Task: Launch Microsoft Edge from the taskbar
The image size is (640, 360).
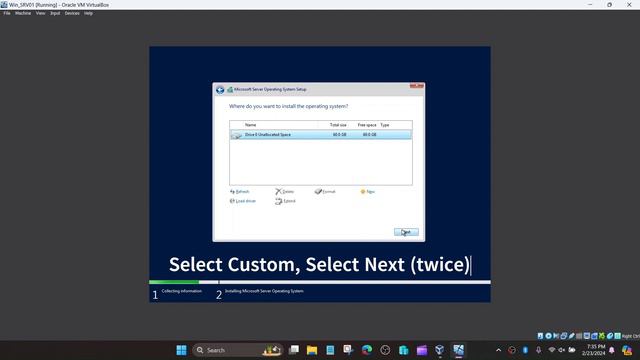Action: [367, 350]
